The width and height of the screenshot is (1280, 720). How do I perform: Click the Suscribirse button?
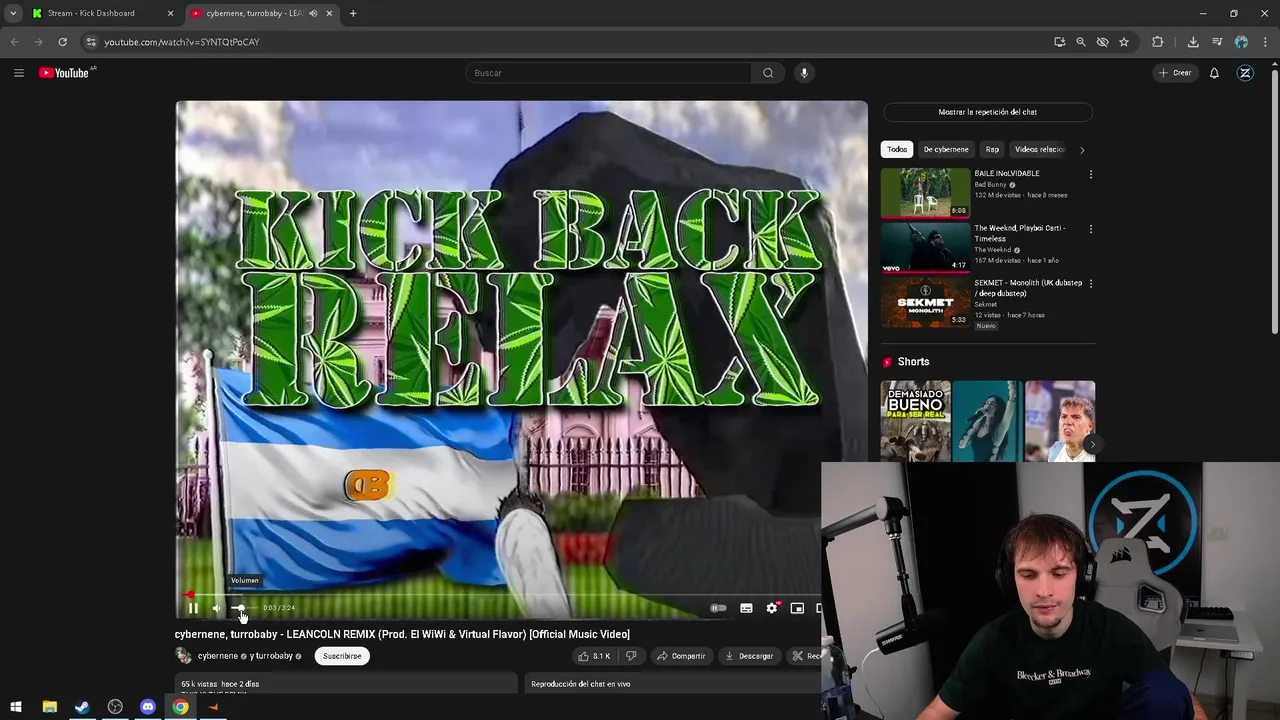342,656
